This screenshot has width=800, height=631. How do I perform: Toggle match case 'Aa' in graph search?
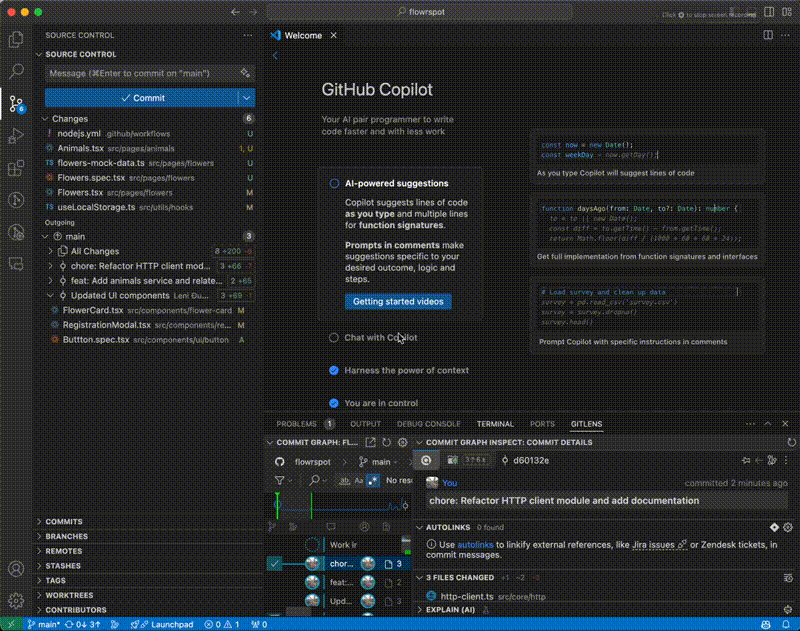(359, 481)
